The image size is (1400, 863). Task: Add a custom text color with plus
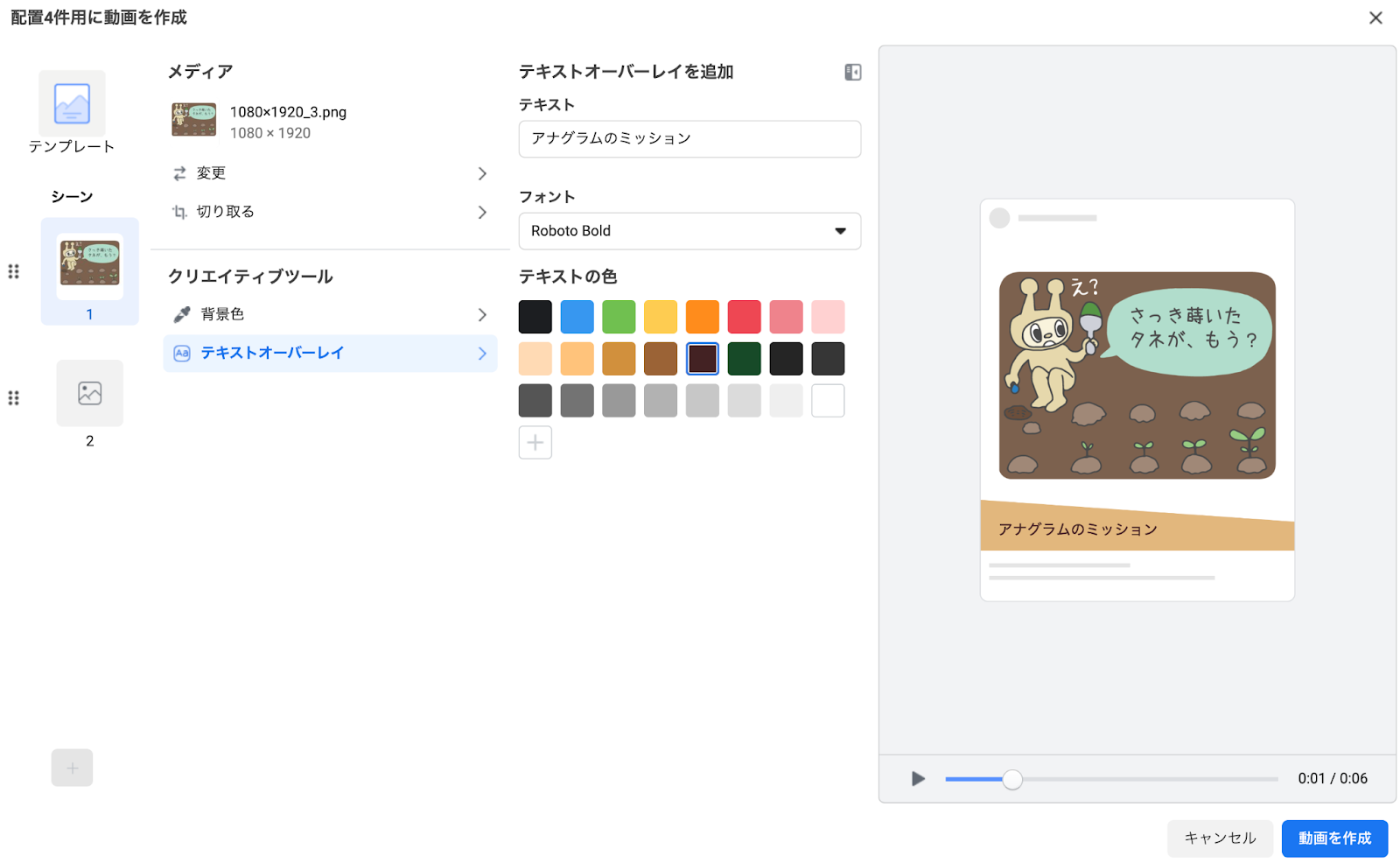tap(535, 443)
